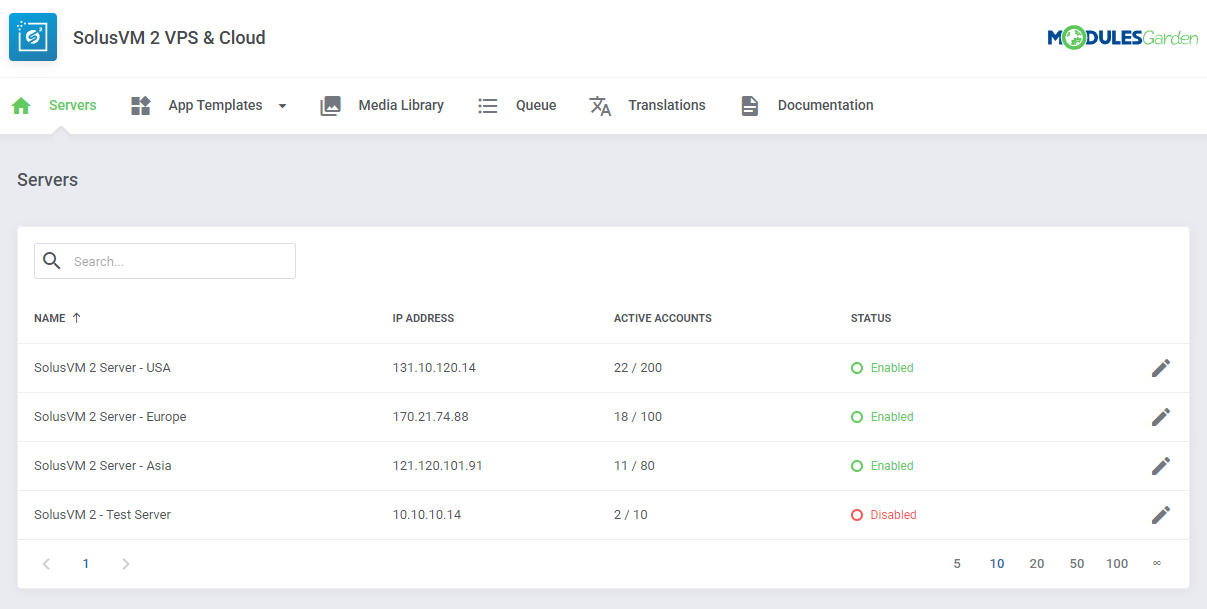Sort the table by Name column arrow
Viewport: 1207px width, 609px height.
pyautogui.click(x=77, y=318)
